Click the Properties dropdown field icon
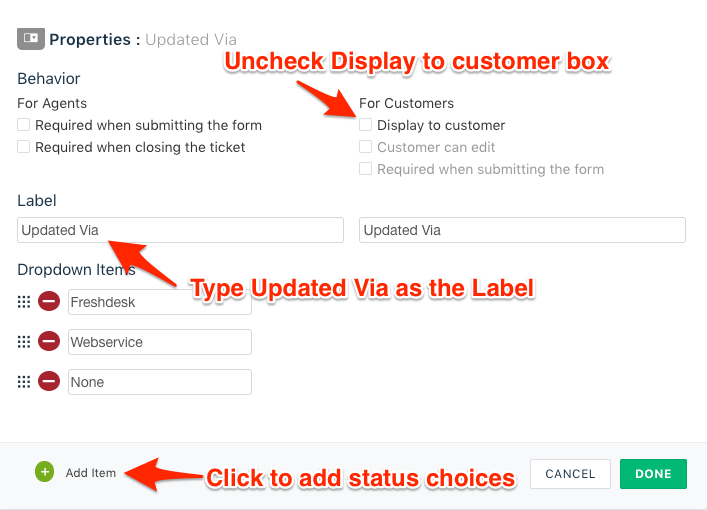The image size is (707, 510). [x=31, y=39]
